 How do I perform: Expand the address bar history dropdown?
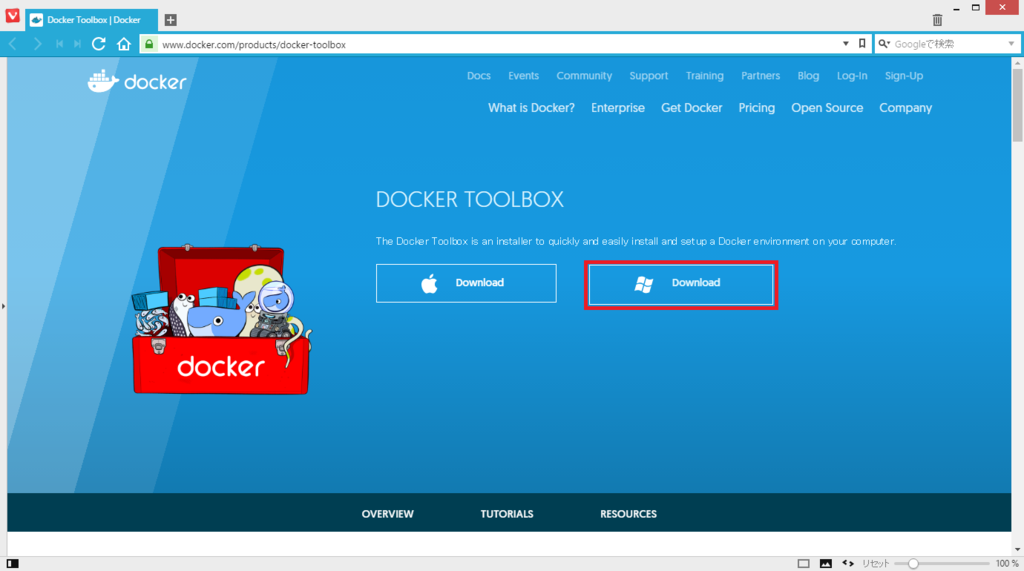[x=846, y=44]
